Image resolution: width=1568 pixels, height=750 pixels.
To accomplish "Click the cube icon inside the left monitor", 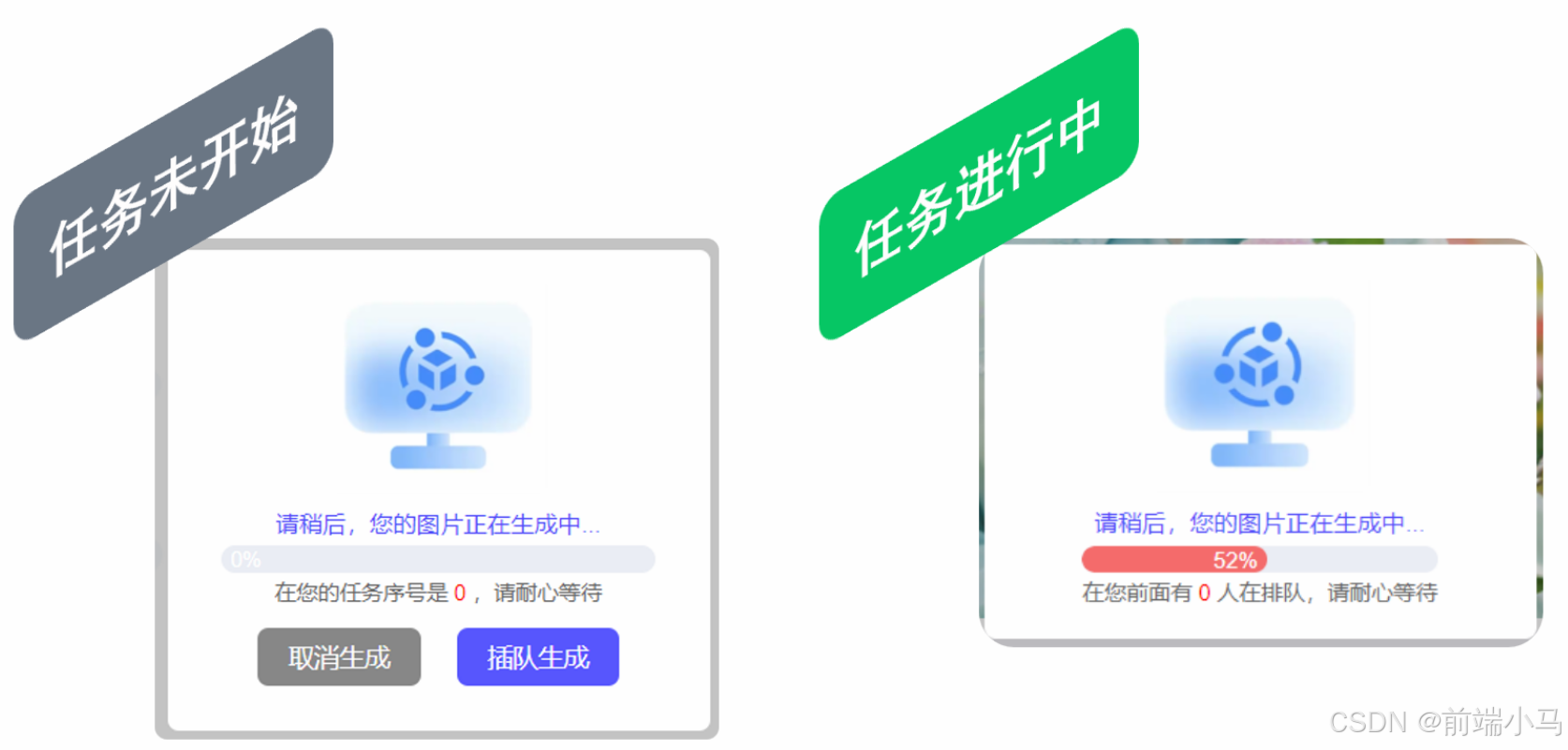I will (436, 373).
